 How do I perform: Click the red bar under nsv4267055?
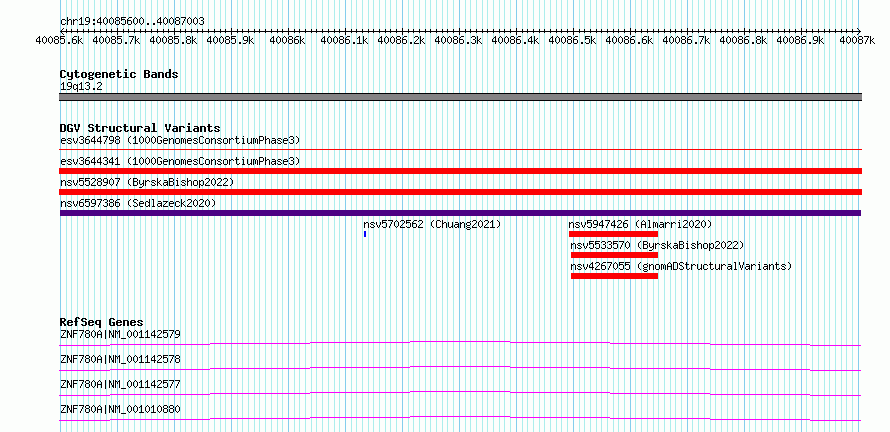point(614,276)
